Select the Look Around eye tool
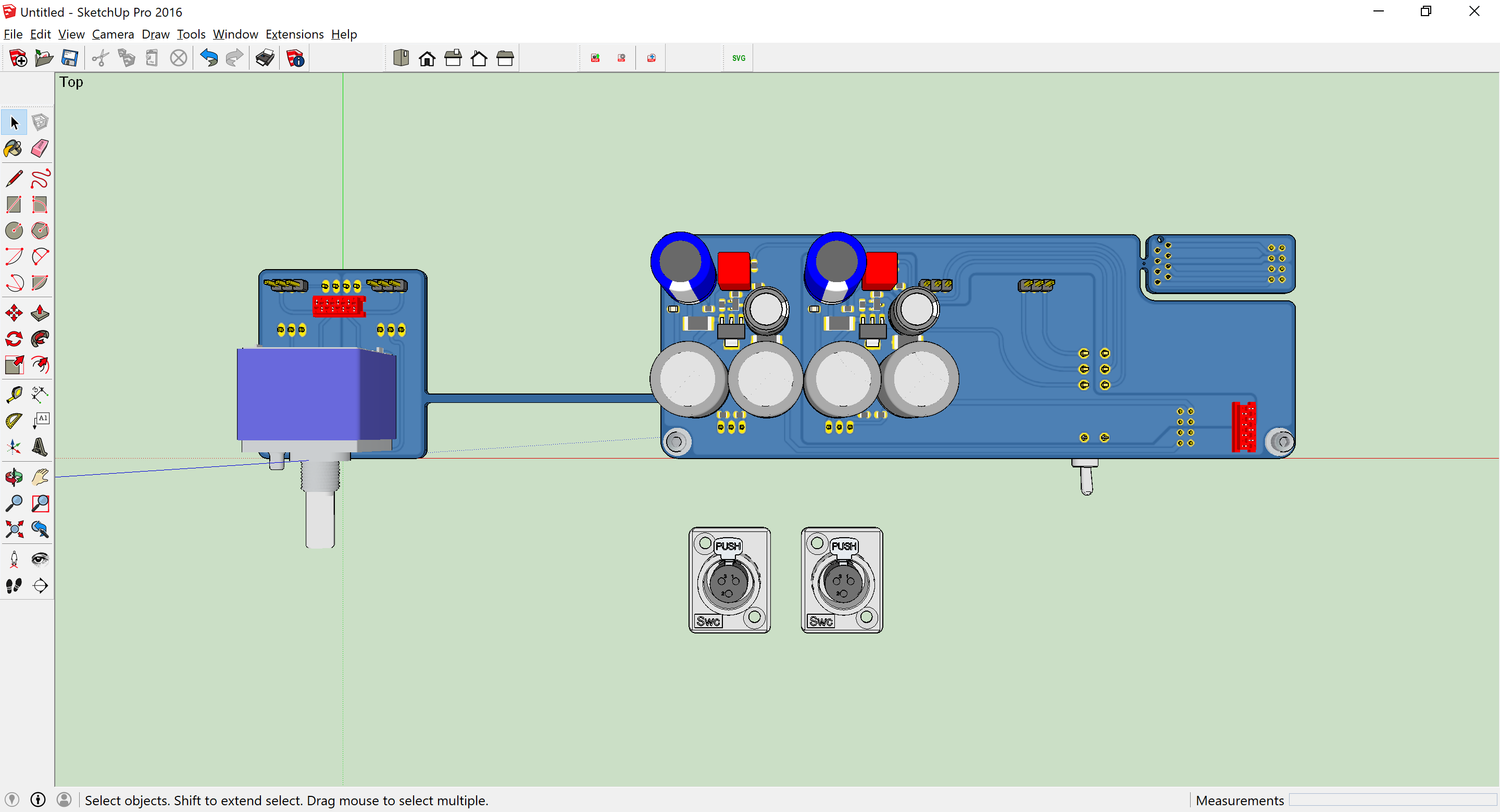 (x=40, y=560)
